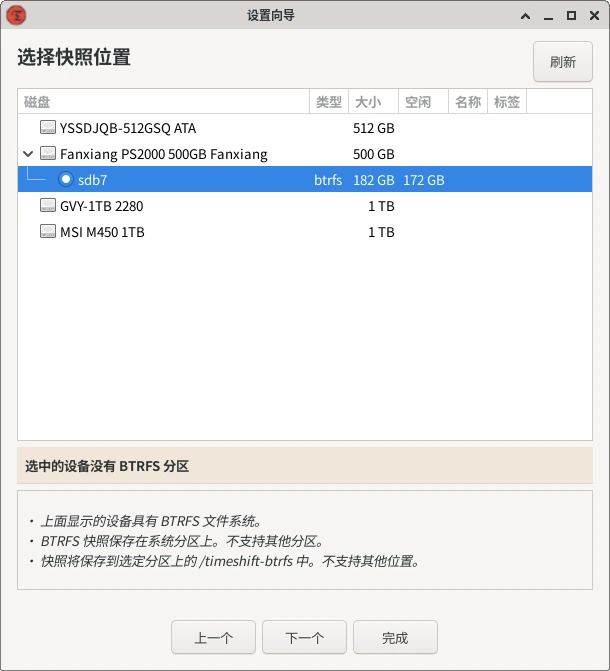Select the sdb7 partition radio button

coord(66,180)
